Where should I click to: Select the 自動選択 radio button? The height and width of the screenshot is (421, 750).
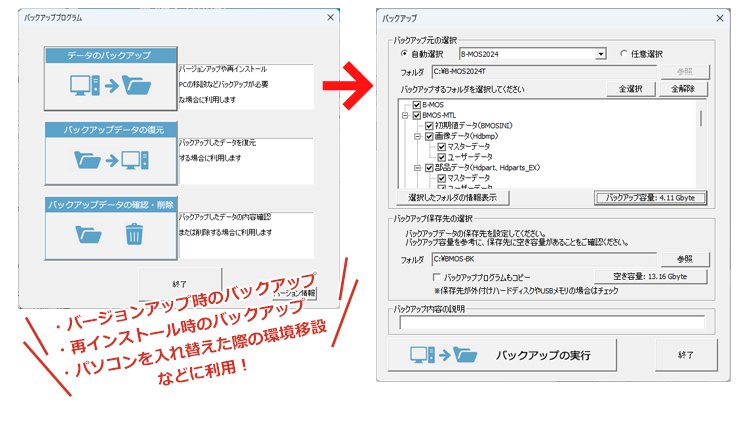click(404, 54)
